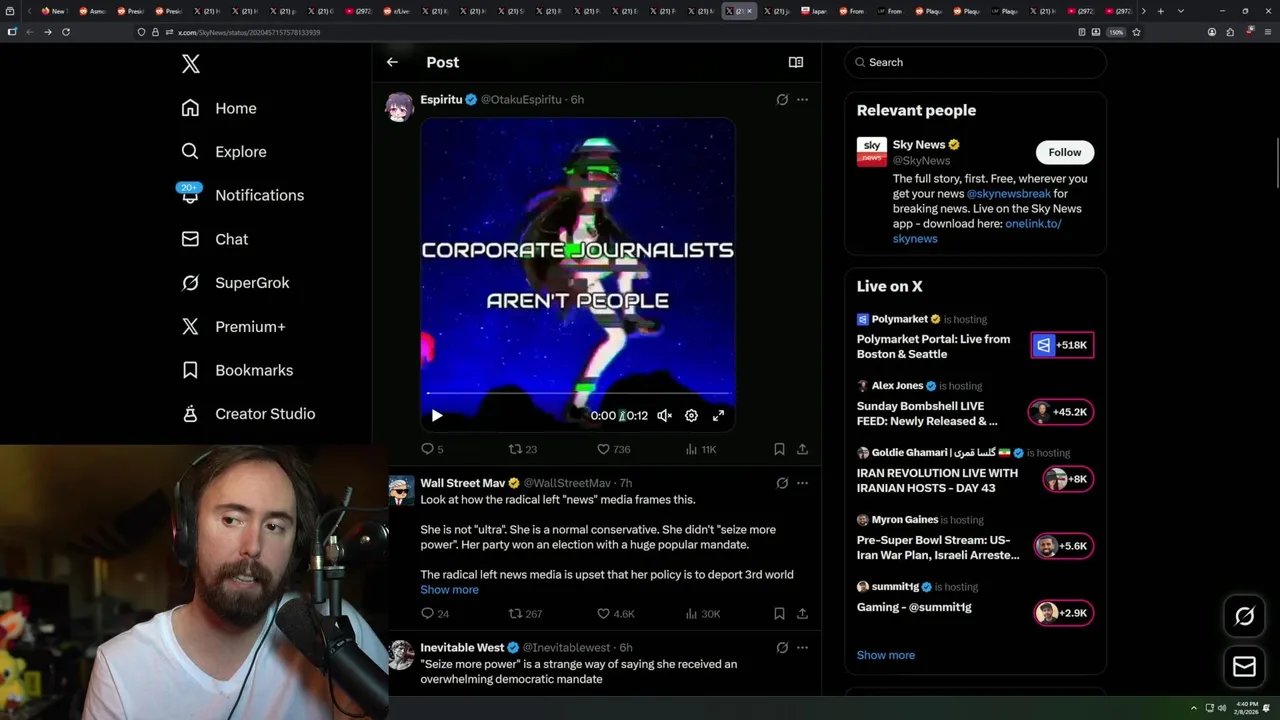Open @skynewsbreak link
Viewport: 1280px width, 720px height.
(1008, 193)
